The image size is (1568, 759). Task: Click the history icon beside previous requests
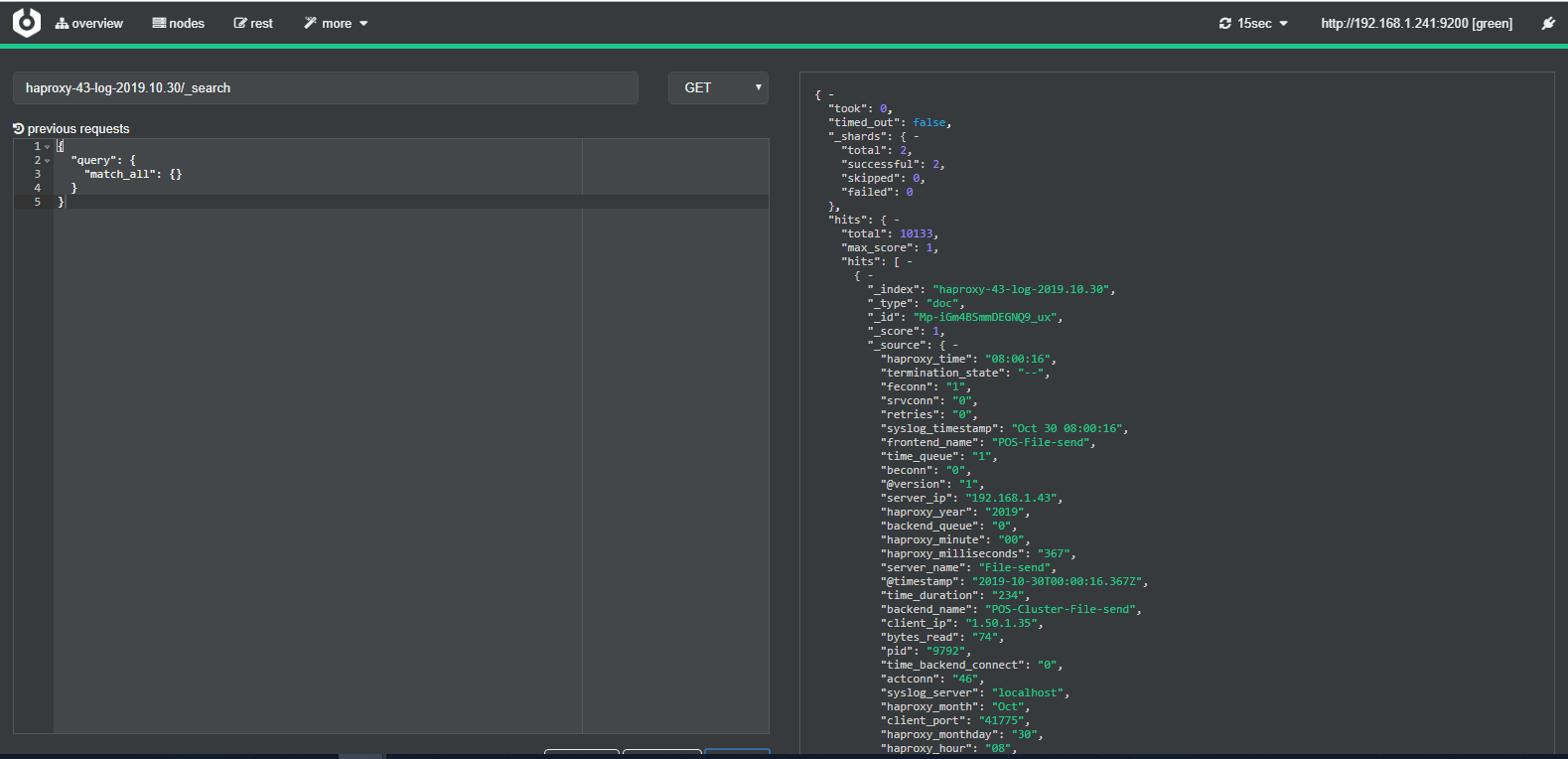click(18, 128)
